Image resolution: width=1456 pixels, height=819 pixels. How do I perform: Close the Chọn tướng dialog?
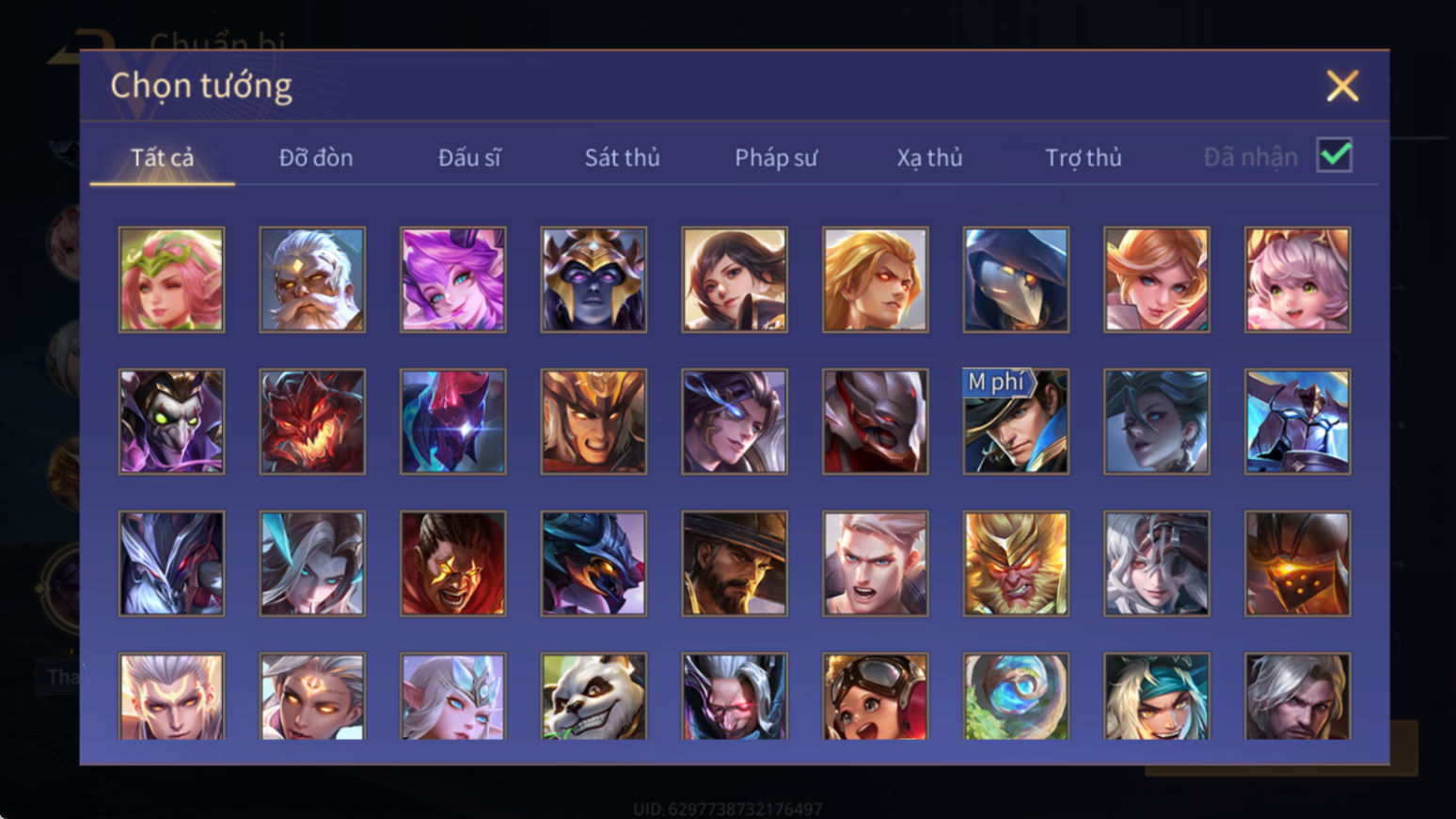pos(1342,86)
